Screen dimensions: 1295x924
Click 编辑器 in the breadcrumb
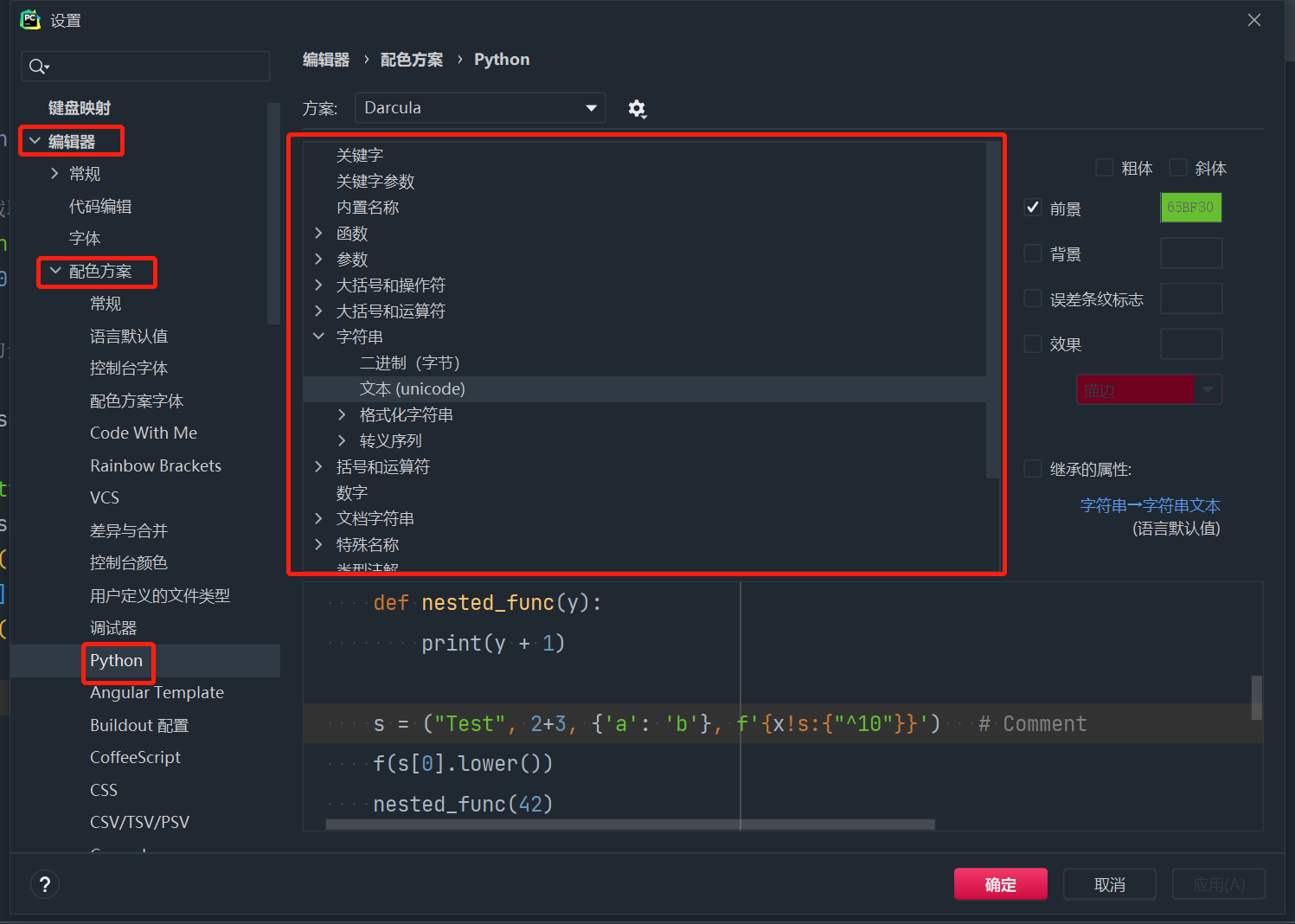click(326, 60)
